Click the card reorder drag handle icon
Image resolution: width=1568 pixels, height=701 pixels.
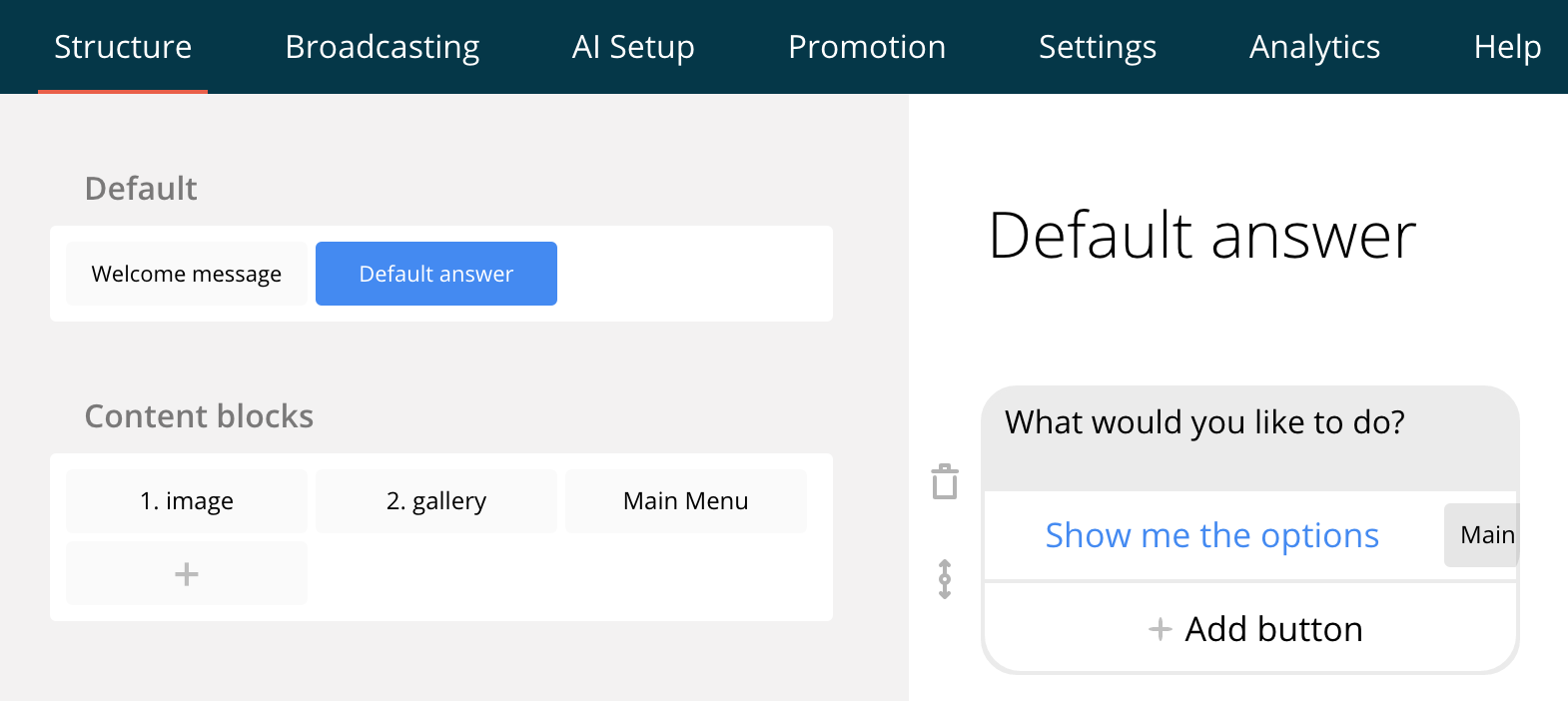pos(945,579)
